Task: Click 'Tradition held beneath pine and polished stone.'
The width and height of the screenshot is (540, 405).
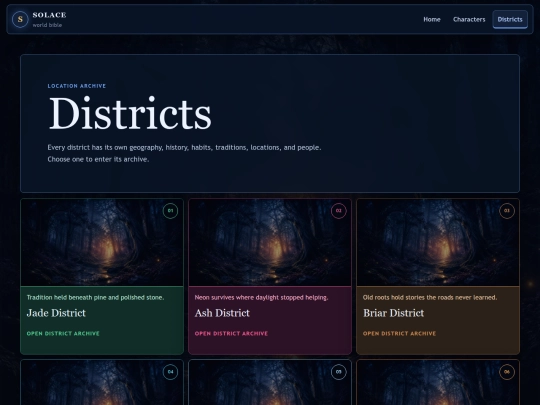Action: (x=95, y=298)
